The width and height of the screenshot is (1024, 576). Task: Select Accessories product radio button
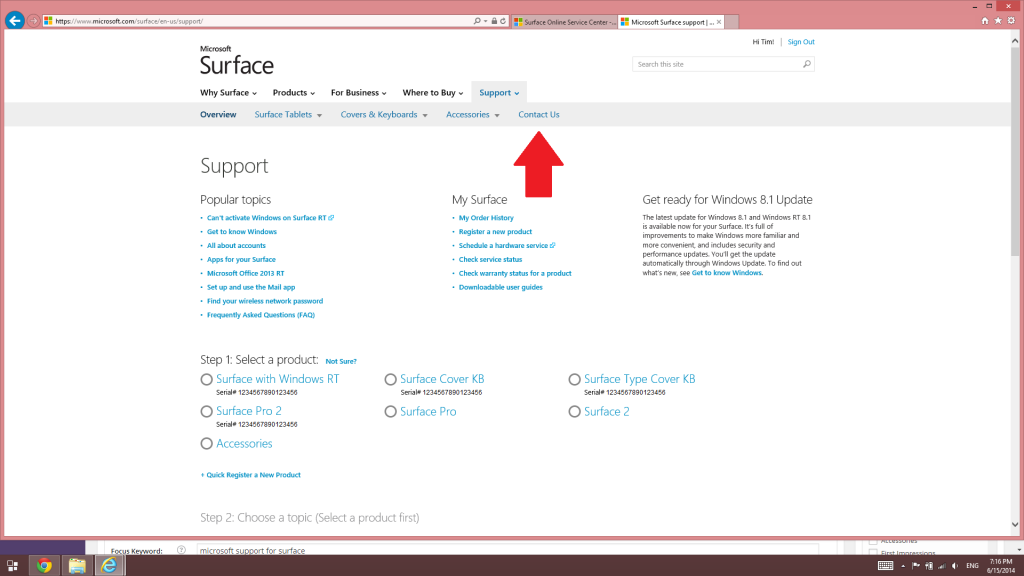(x=206, y=443)
